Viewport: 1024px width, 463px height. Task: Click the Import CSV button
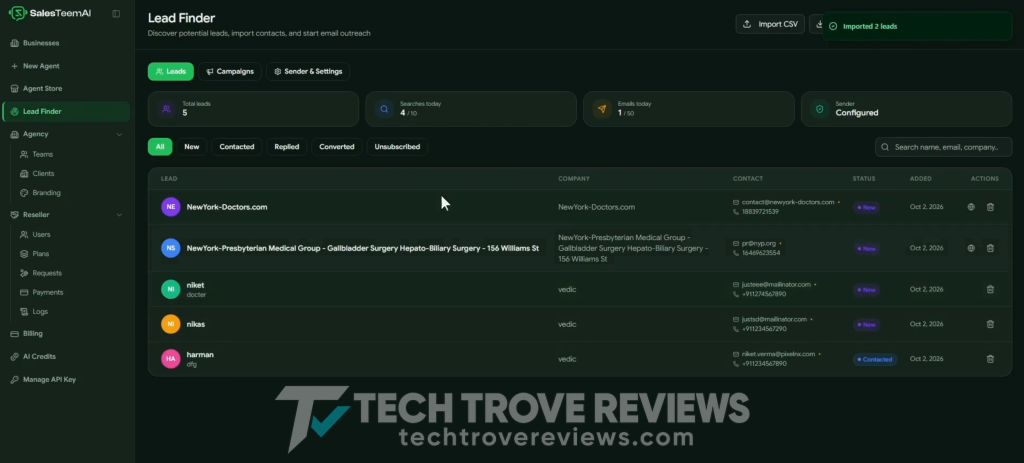click(770, 24)
